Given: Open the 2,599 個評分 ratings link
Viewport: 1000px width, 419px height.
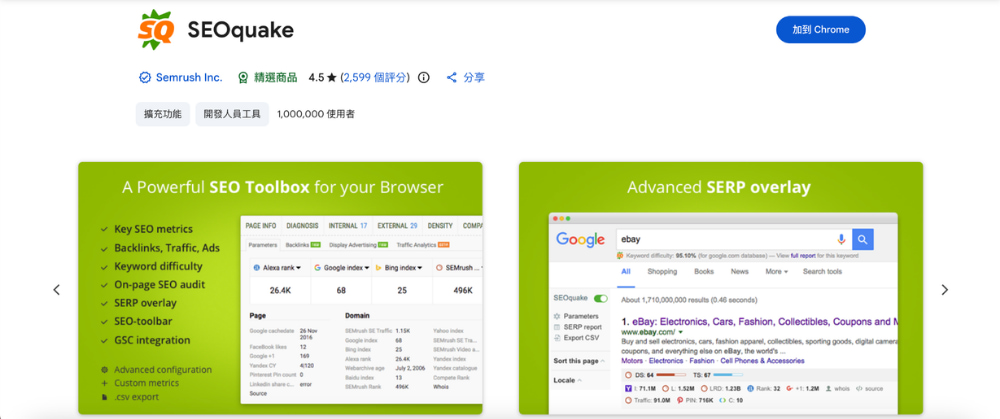Looking at the screenshot, I should click(375, 78).
